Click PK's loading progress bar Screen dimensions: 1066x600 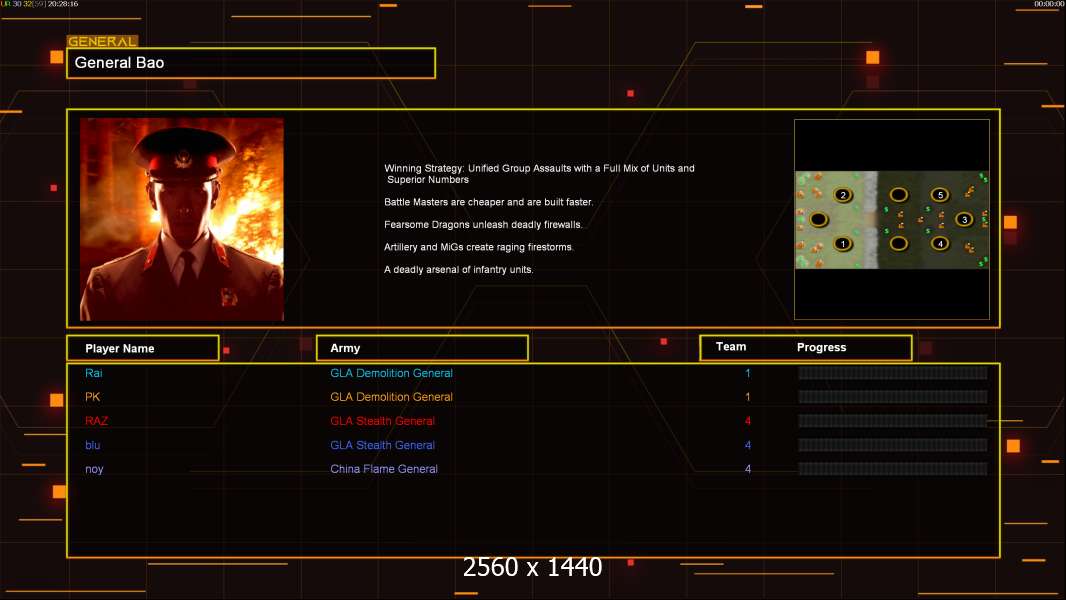(x=893, y=397)
